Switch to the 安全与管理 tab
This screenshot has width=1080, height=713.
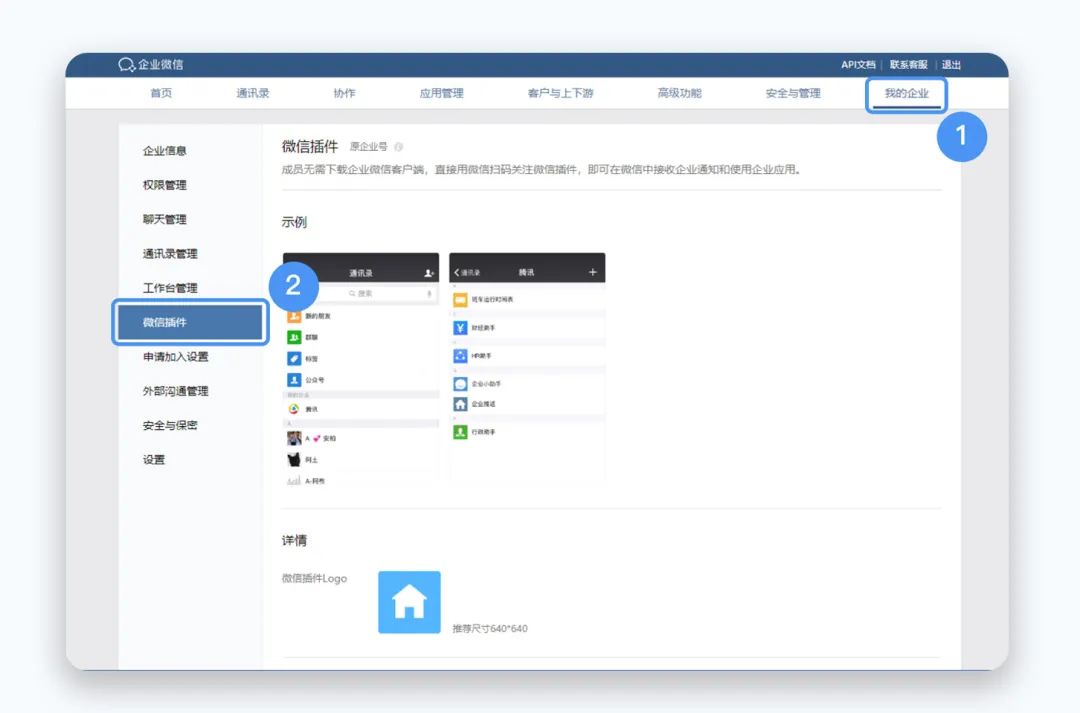pos(793,93)
